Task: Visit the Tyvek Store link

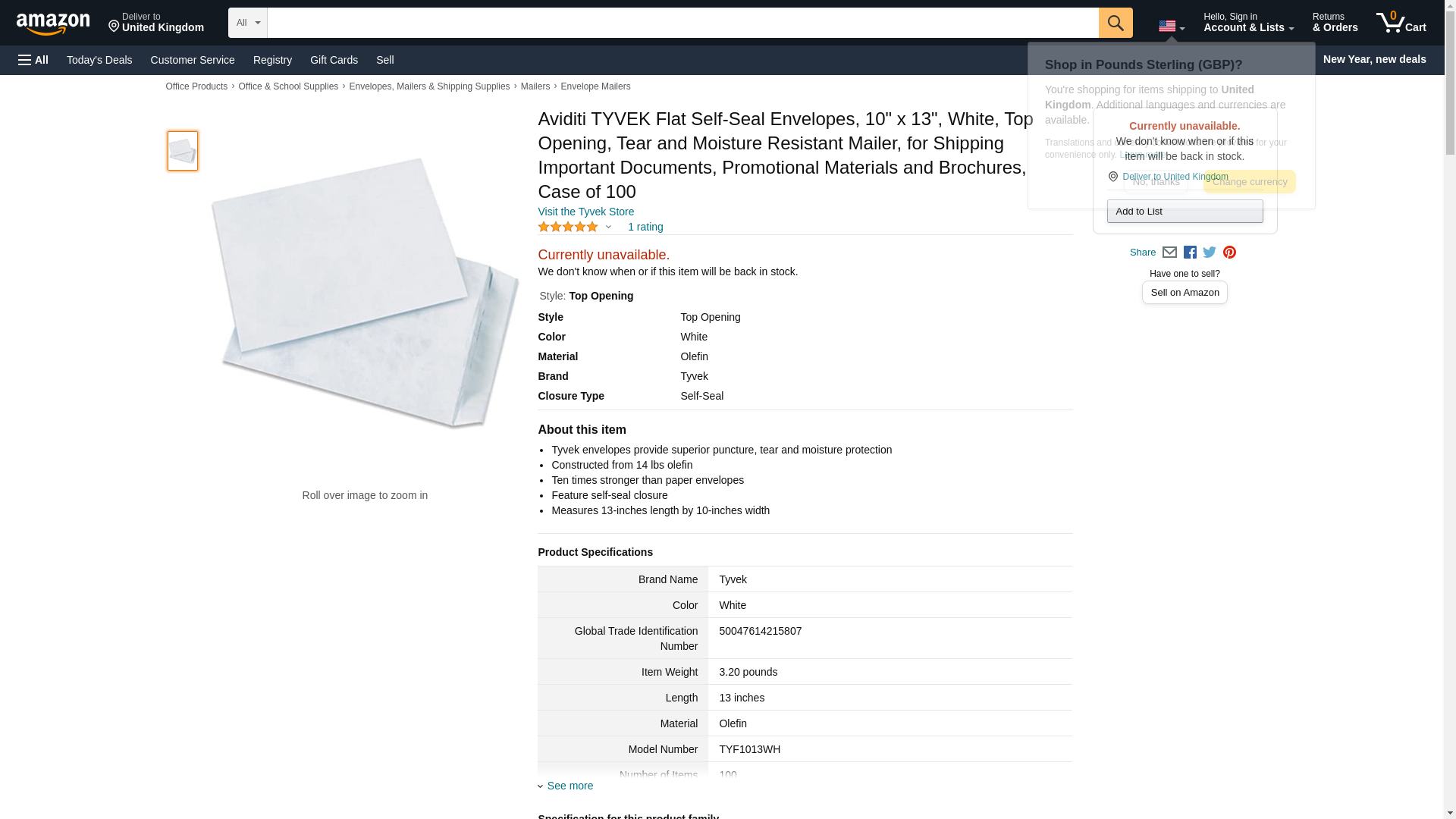Action: [585, 212]
